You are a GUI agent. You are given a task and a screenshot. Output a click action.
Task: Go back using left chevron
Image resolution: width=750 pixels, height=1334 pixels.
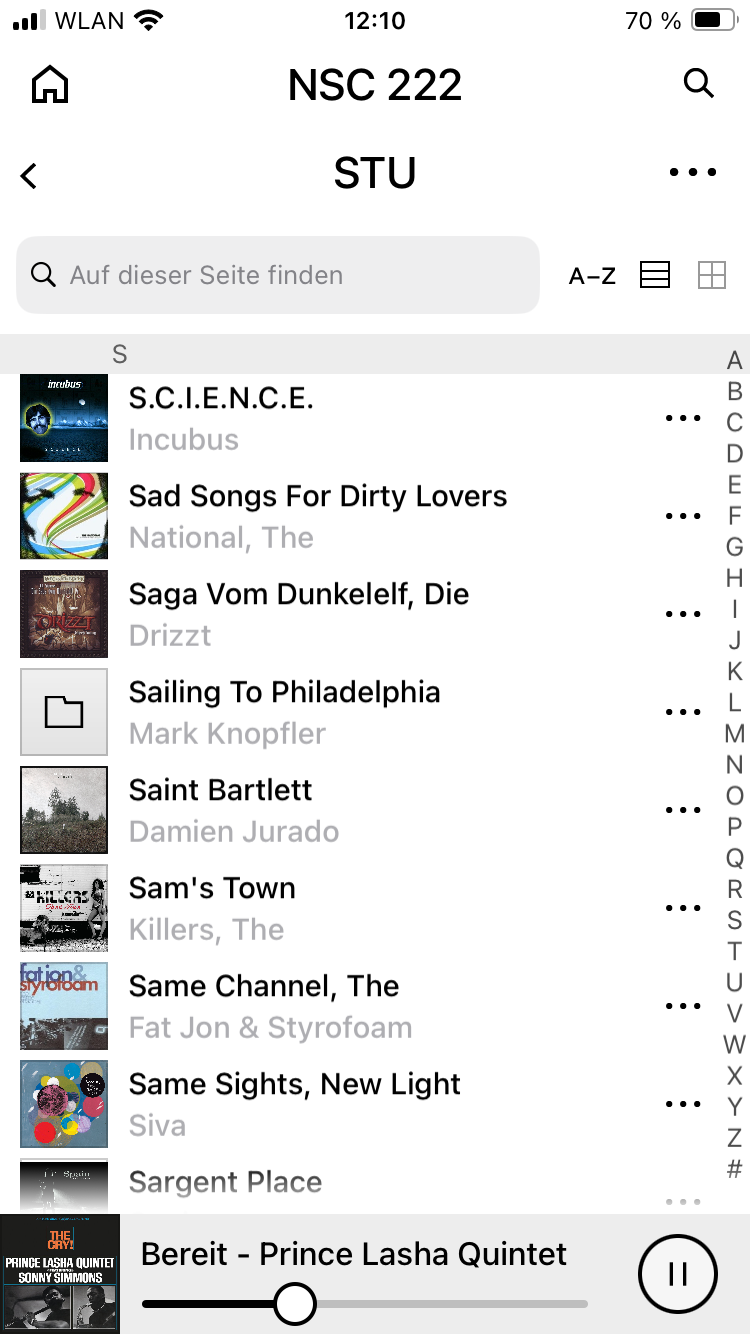pos(29,176)
